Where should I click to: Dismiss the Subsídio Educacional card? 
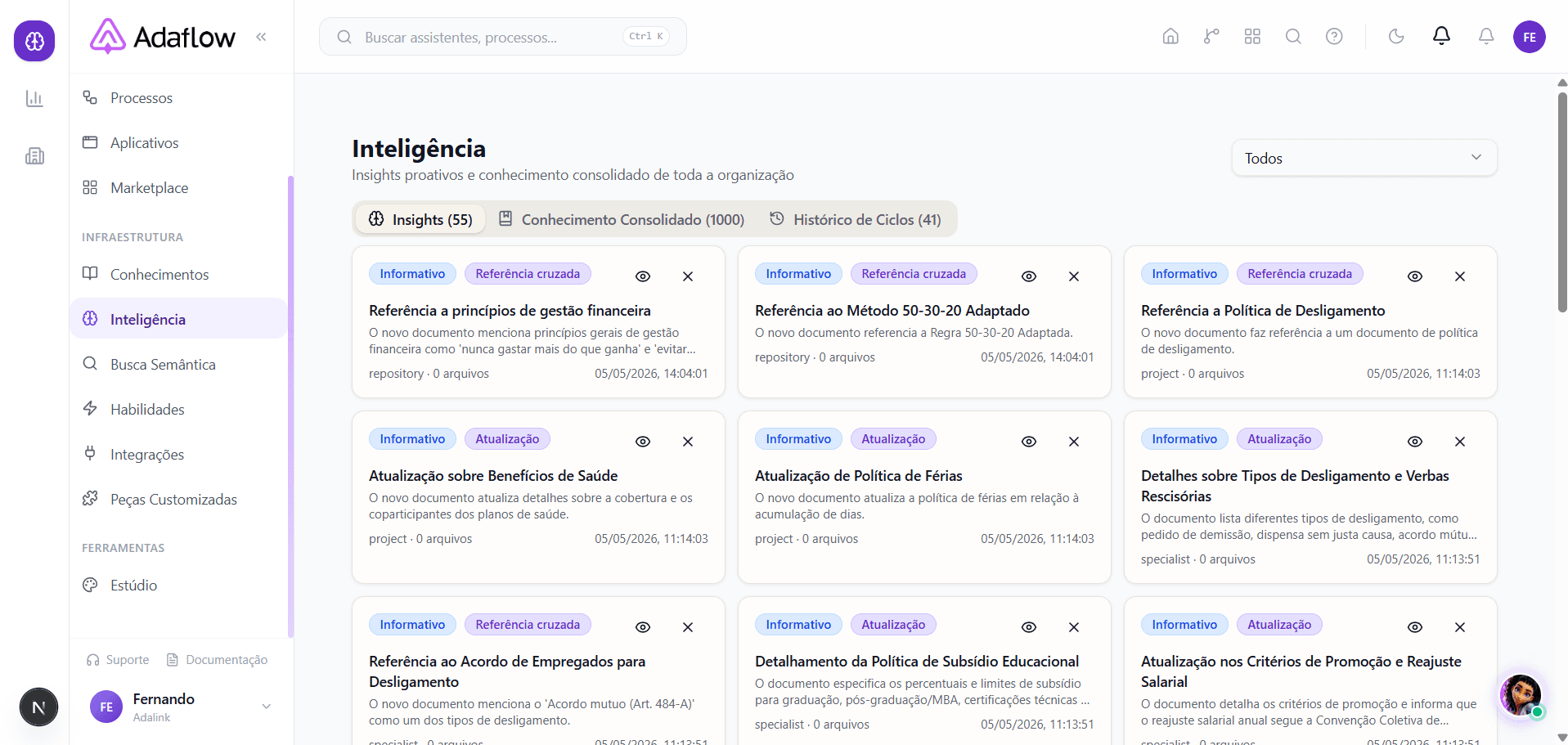(1074, 627)
